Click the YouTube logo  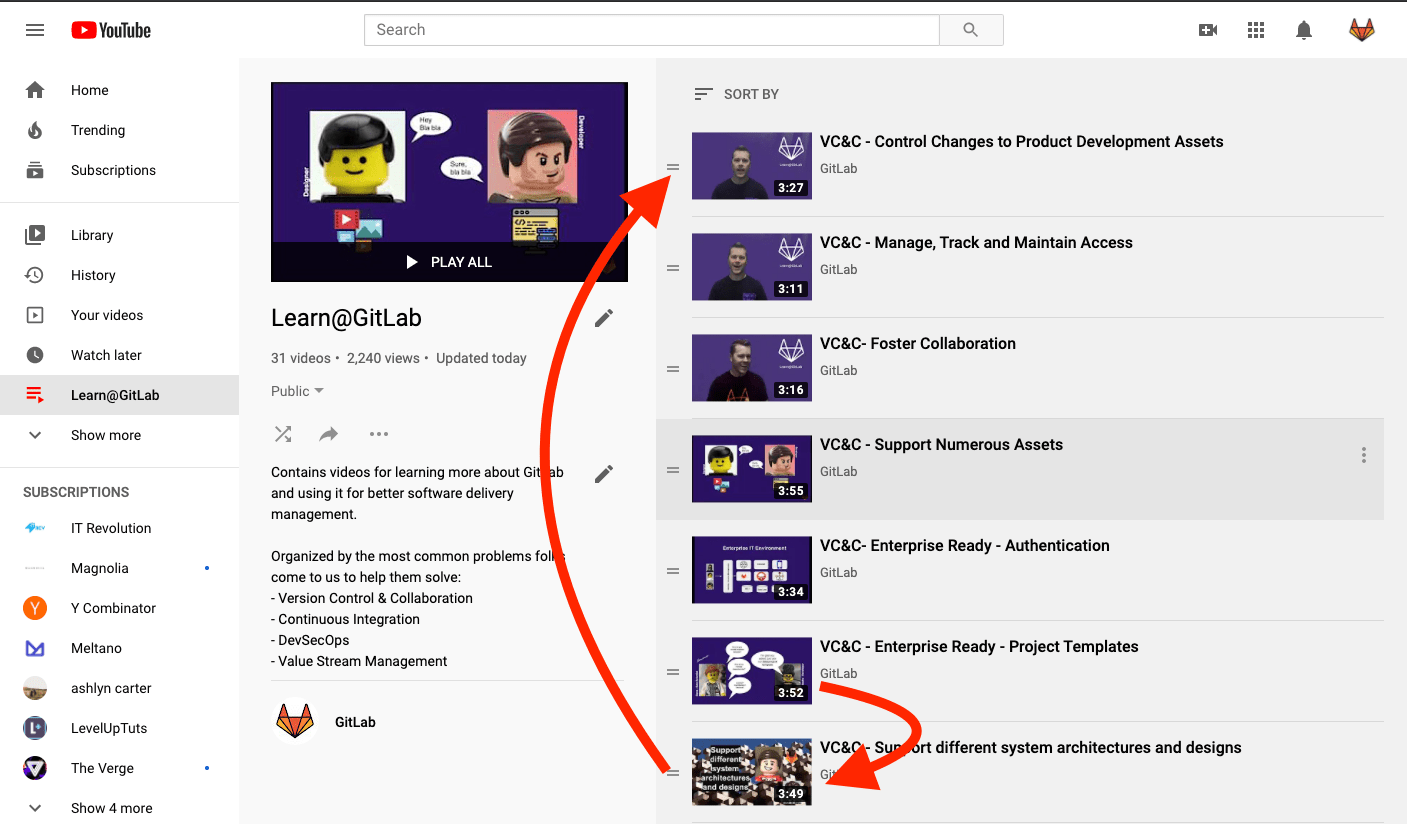(110, 30)
